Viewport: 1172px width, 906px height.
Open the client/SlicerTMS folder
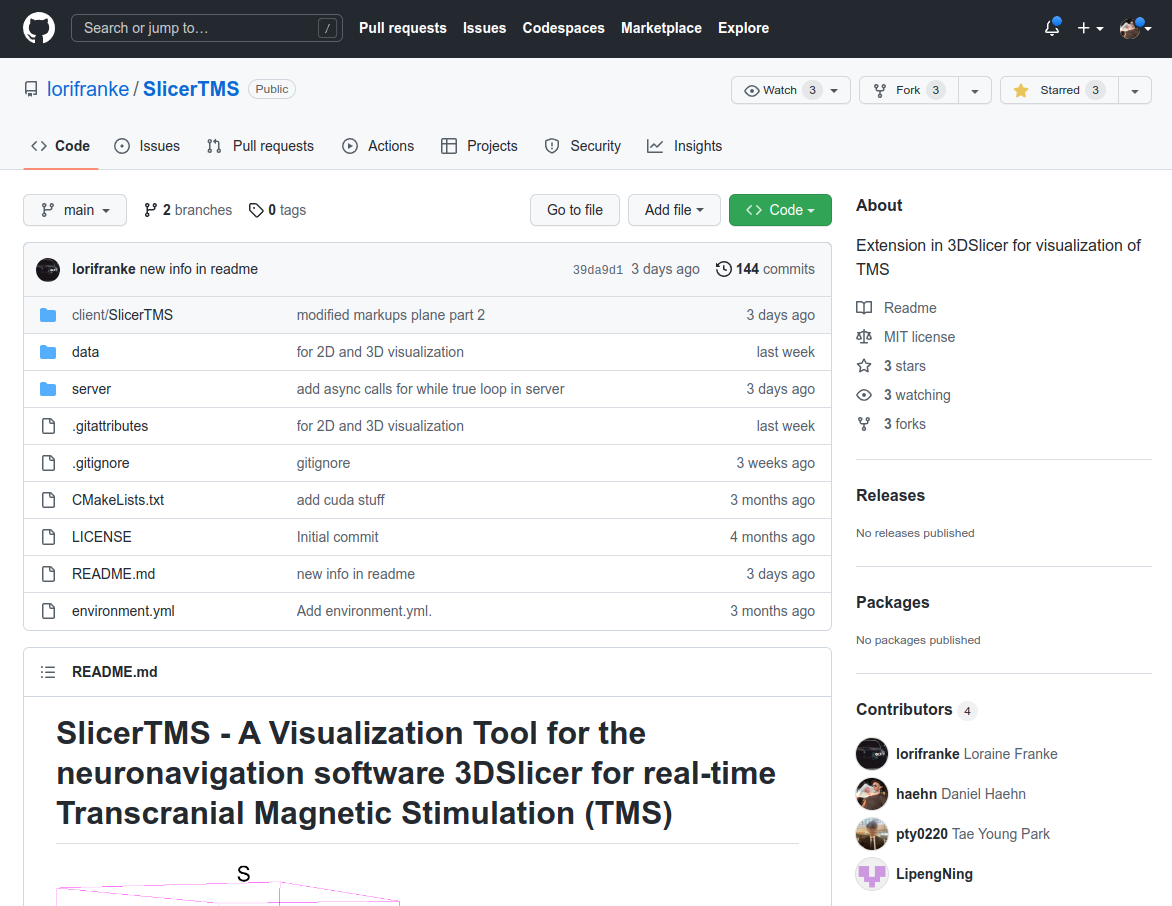122,315
